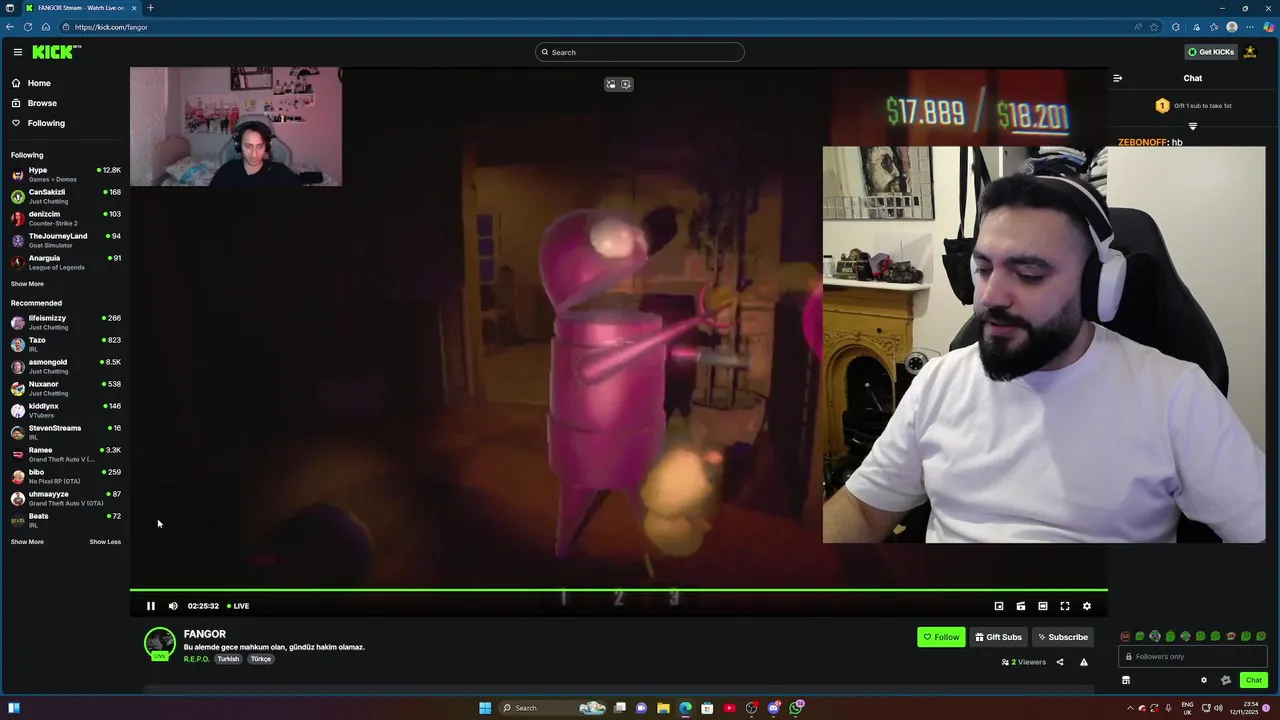Collapse the chat panel
Screen dimensions: 1280x720
coord(1118,78)
